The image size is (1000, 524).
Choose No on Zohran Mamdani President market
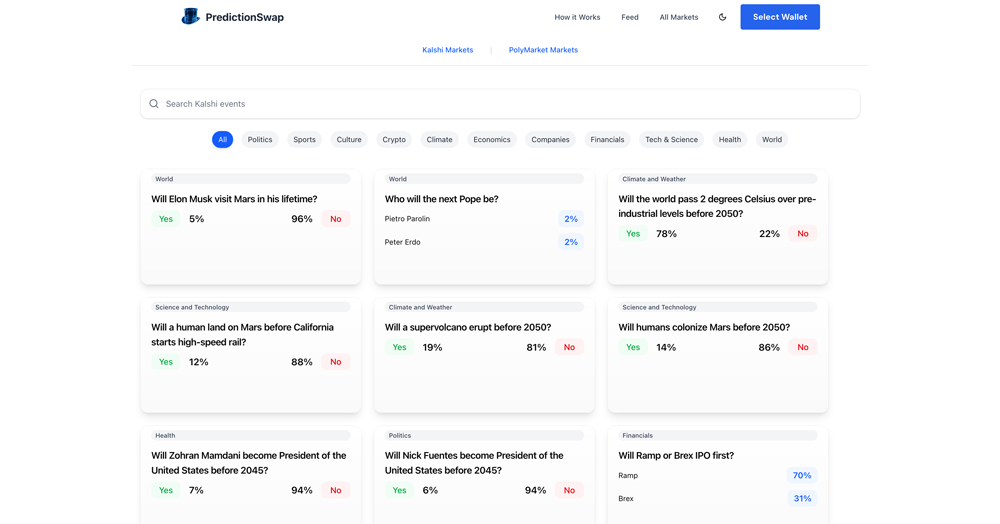click(x=335, y=490)
